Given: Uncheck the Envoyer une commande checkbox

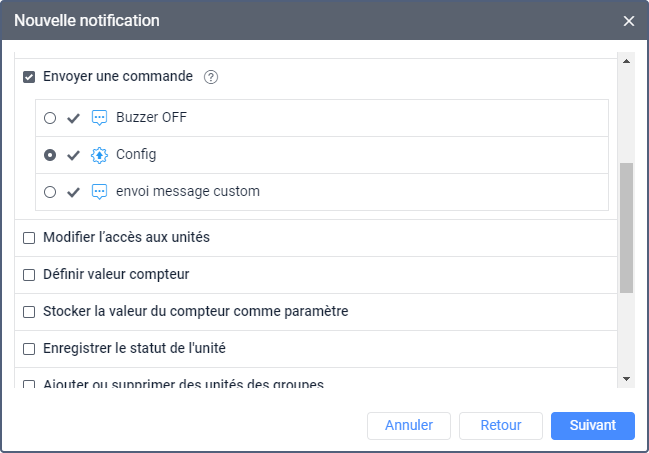Looking at the screenshot, I should pyautogui.click(x=29, y=77).
